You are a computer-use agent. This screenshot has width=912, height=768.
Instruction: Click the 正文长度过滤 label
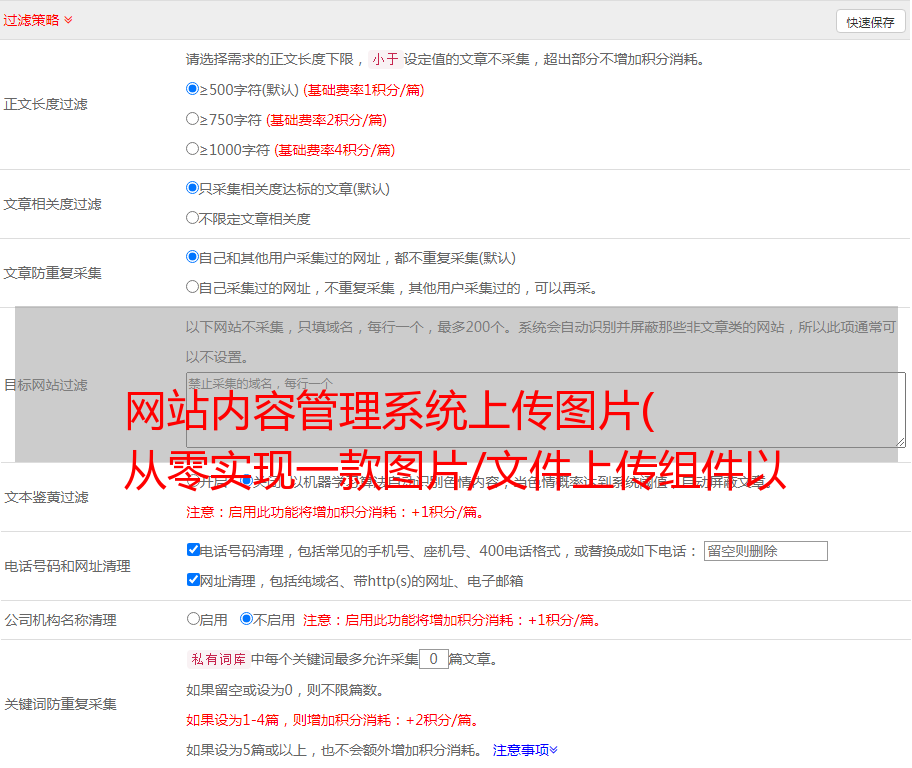point(45,104)
